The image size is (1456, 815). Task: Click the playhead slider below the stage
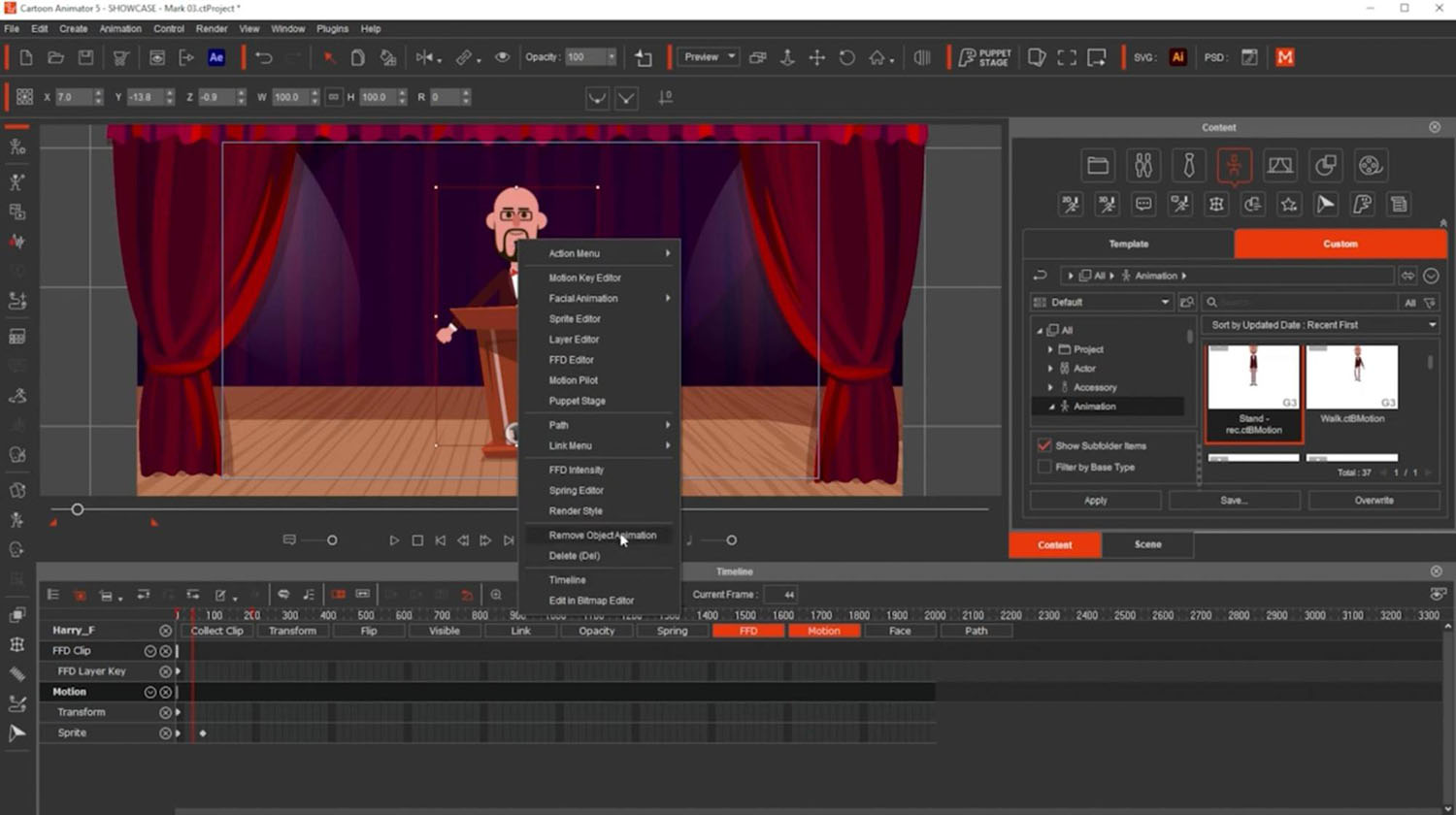[x=78, y=509]
